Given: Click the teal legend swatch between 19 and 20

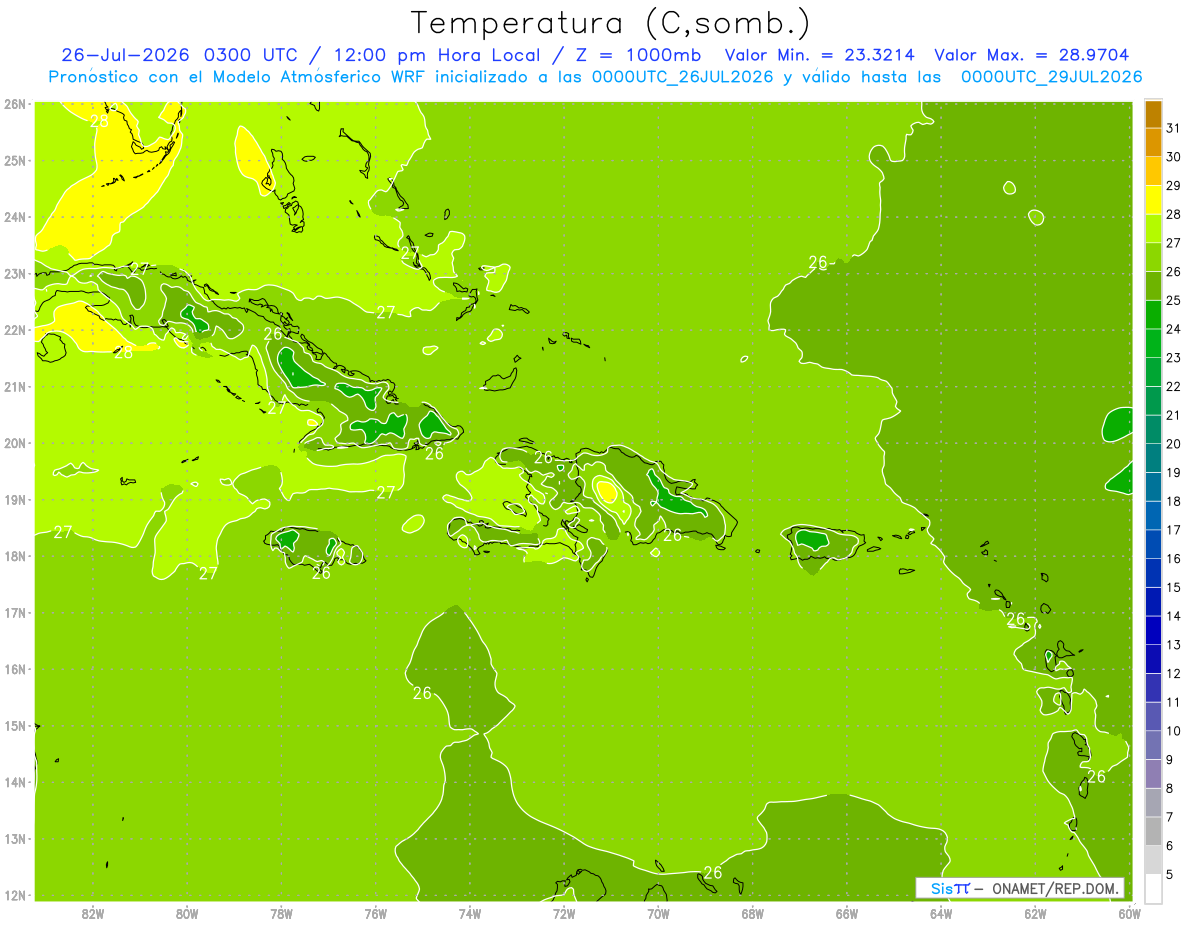Looking at the screenshot, I should (x=1153, y=457).
